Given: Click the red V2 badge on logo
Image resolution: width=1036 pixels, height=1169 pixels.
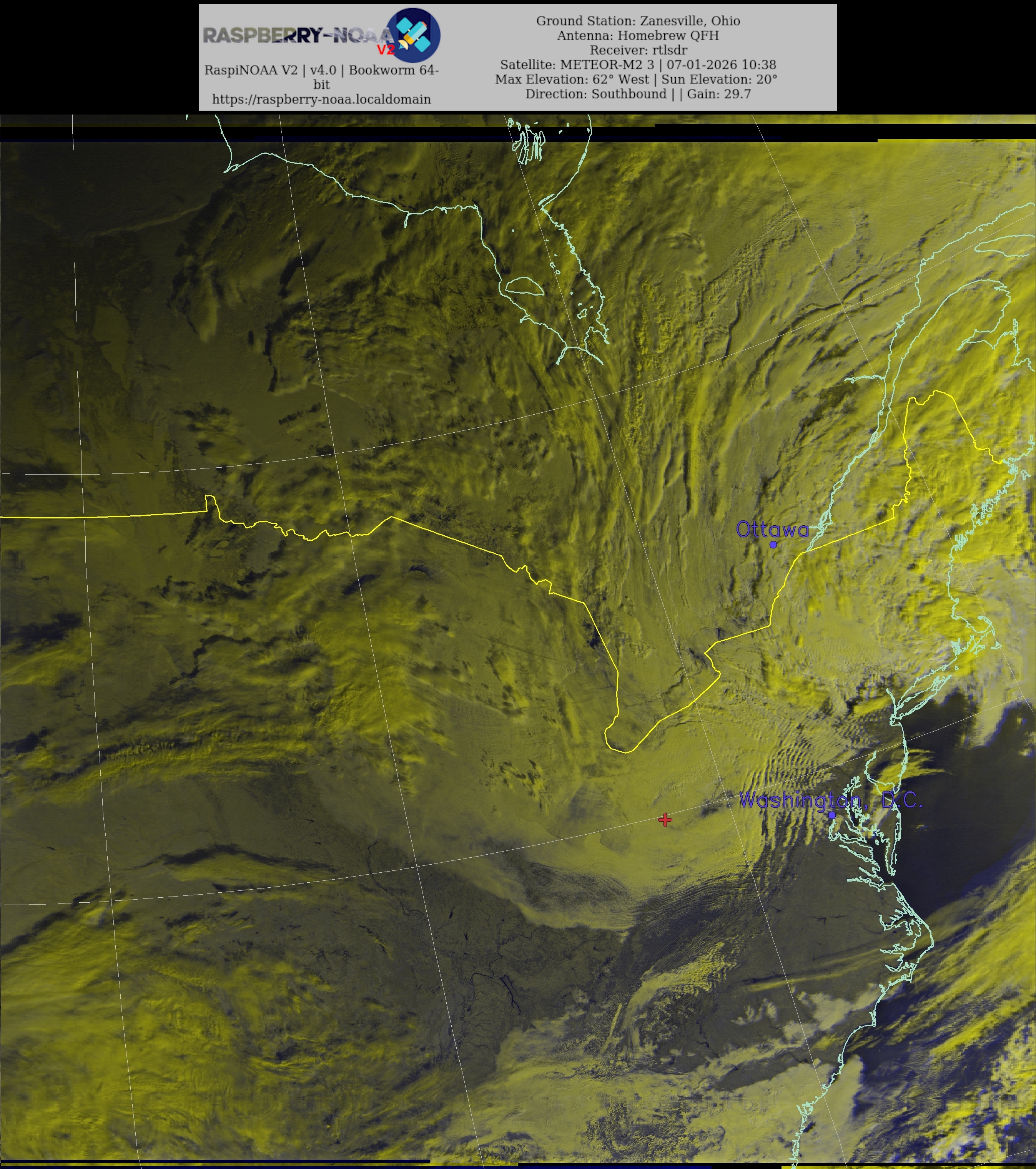Looking at the screenshot, I should (x=386, y=50).
